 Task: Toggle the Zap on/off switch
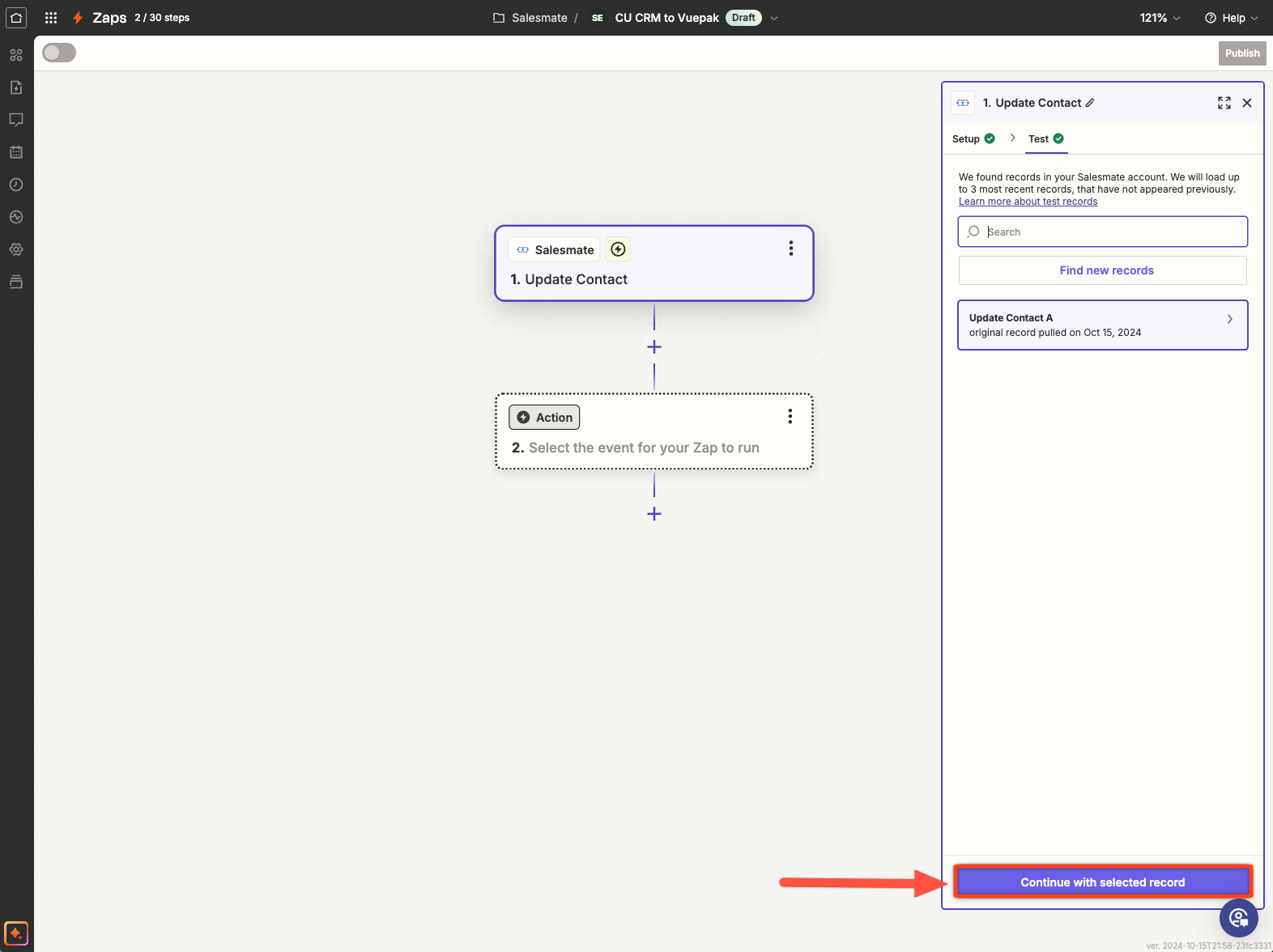coord(59,53)
